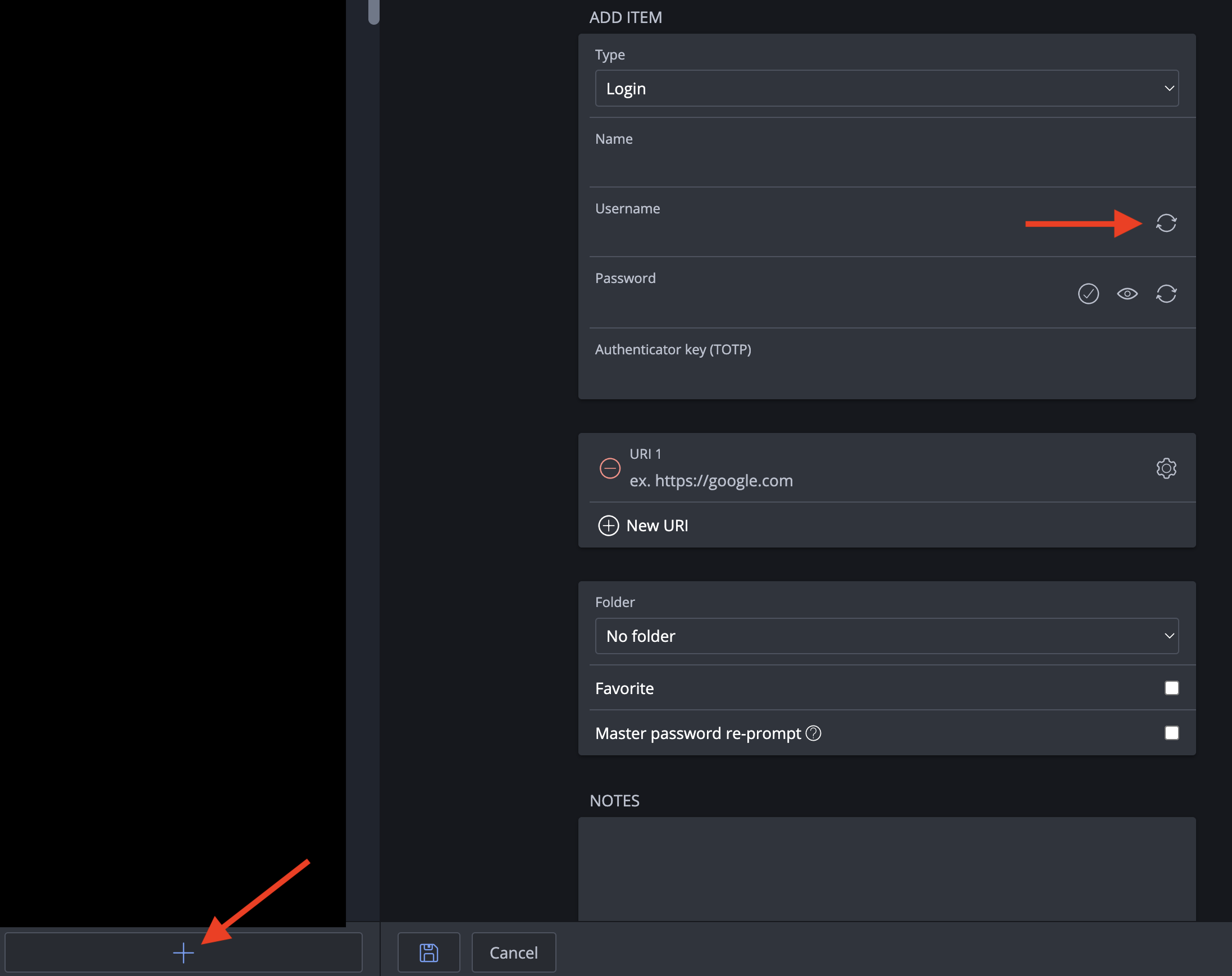
Task: Click the plus icon next to New URI
Action: pyautogui.click(x=609, y=525)
